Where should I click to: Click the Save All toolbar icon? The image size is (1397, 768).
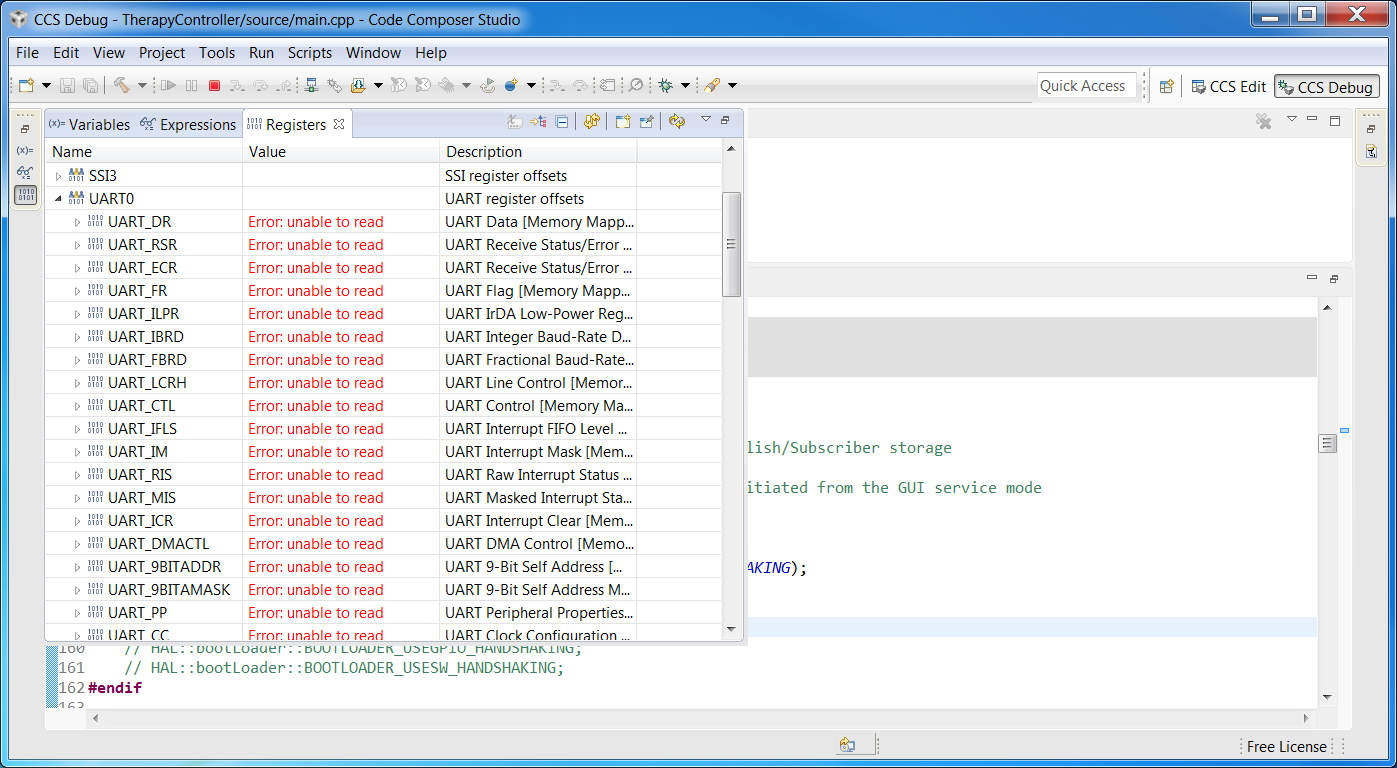[x=90, y=86]
